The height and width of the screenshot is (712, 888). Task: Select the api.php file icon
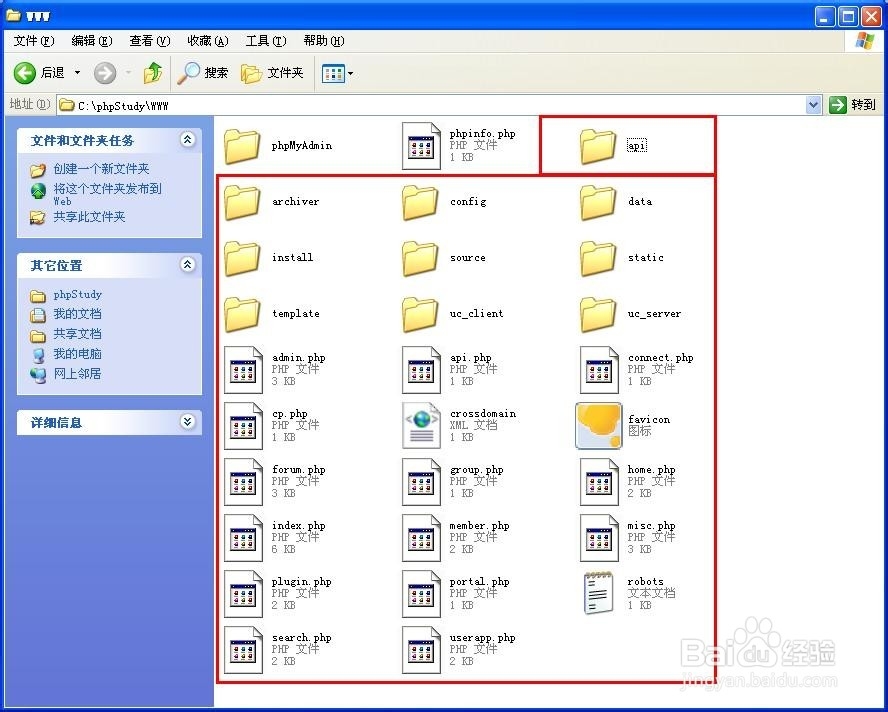(x=421, y=370)
